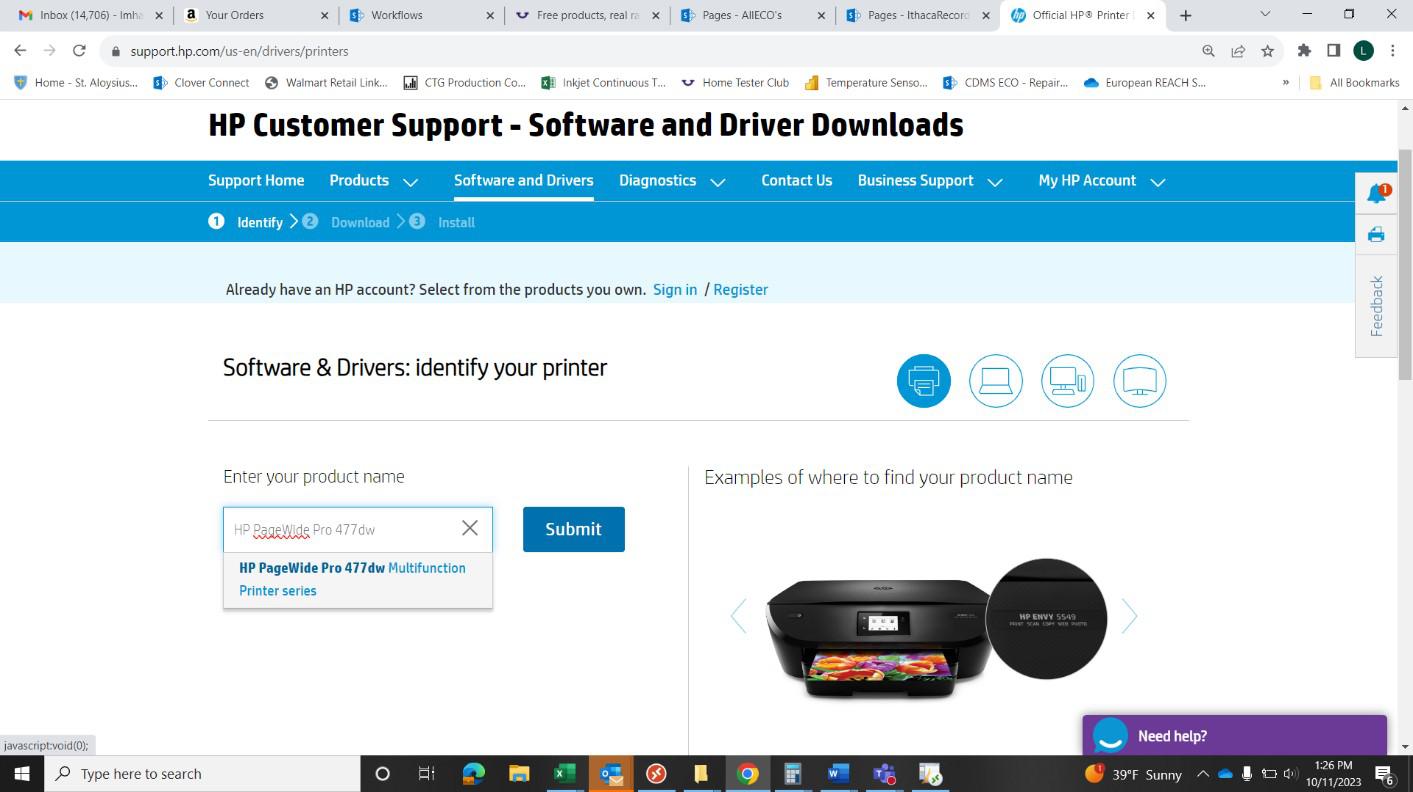Open the Feedback side tab
The height and width of the screenshot is (792, 1413).
click(1377, 305)
